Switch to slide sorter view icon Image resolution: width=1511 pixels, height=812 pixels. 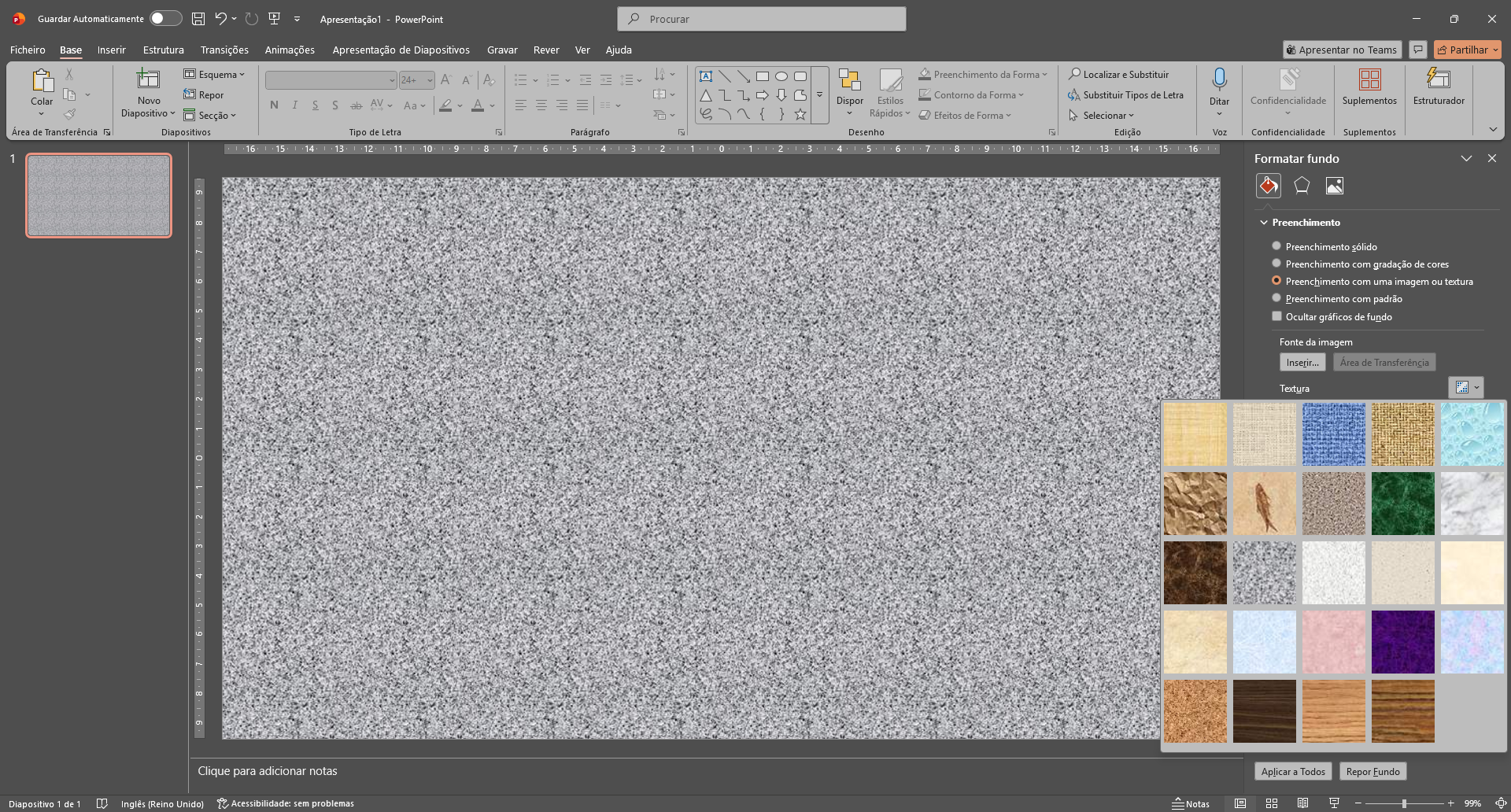click(1271, 803)
